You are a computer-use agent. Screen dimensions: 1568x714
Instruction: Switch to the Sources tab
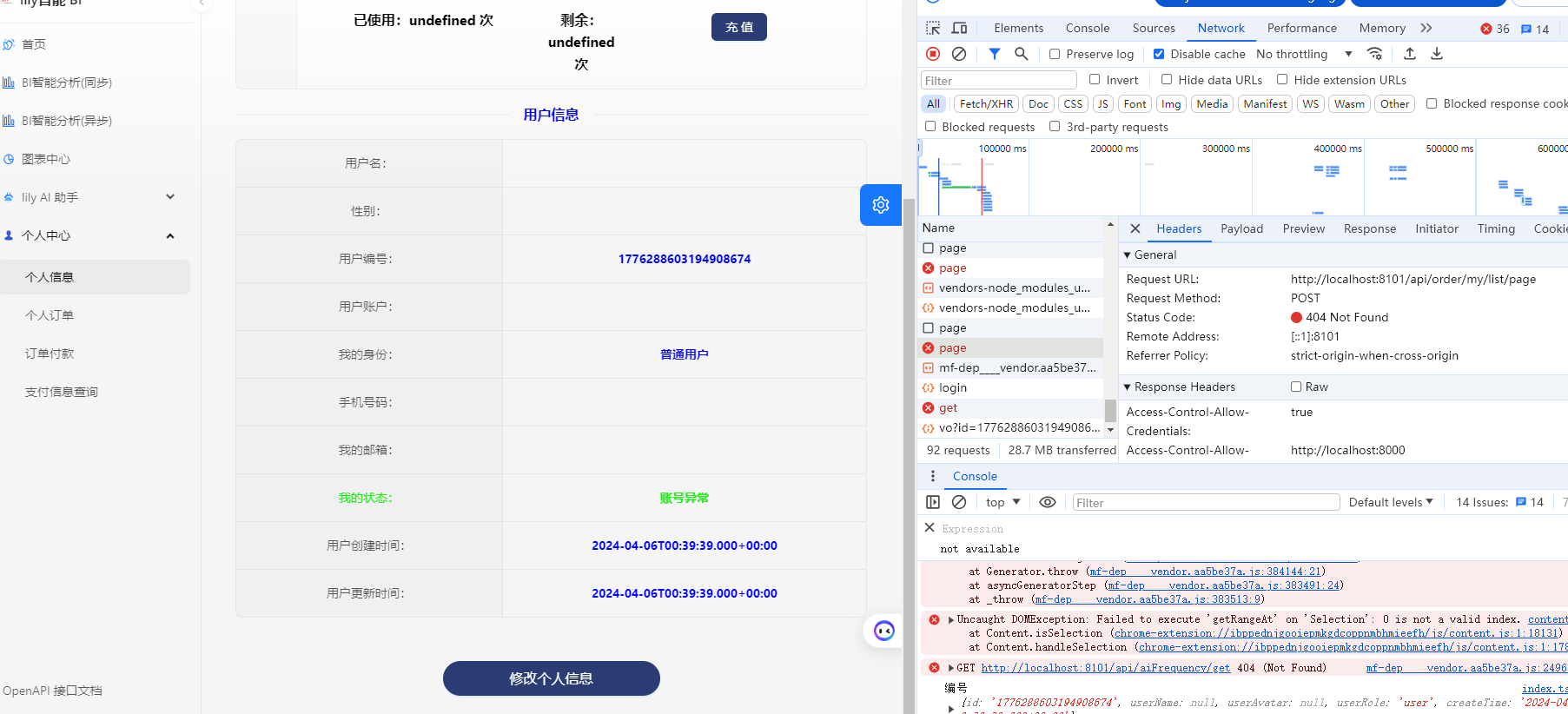(1154, 28)
